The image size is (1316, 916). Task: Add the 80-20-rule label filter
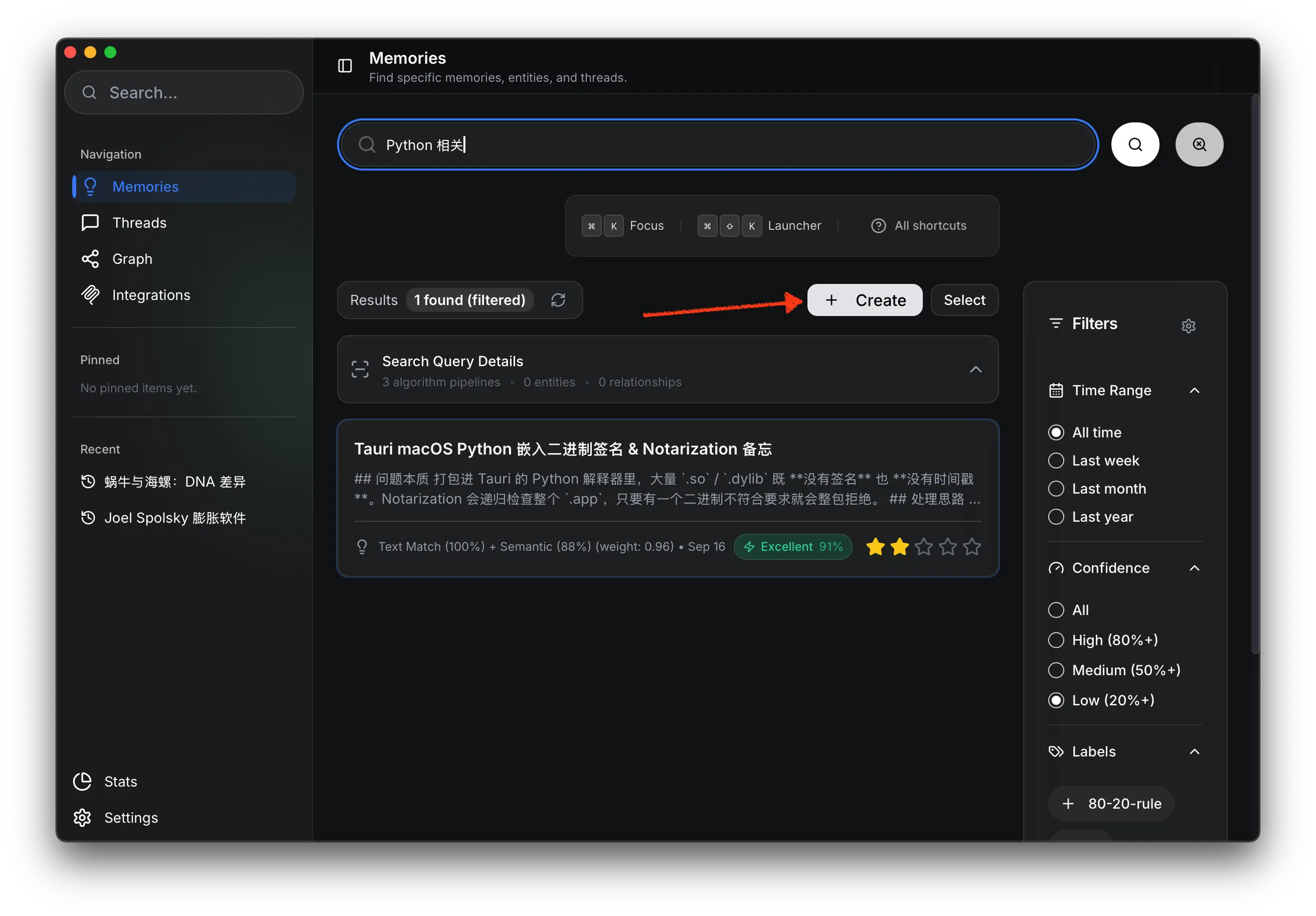pos(1111,803)
